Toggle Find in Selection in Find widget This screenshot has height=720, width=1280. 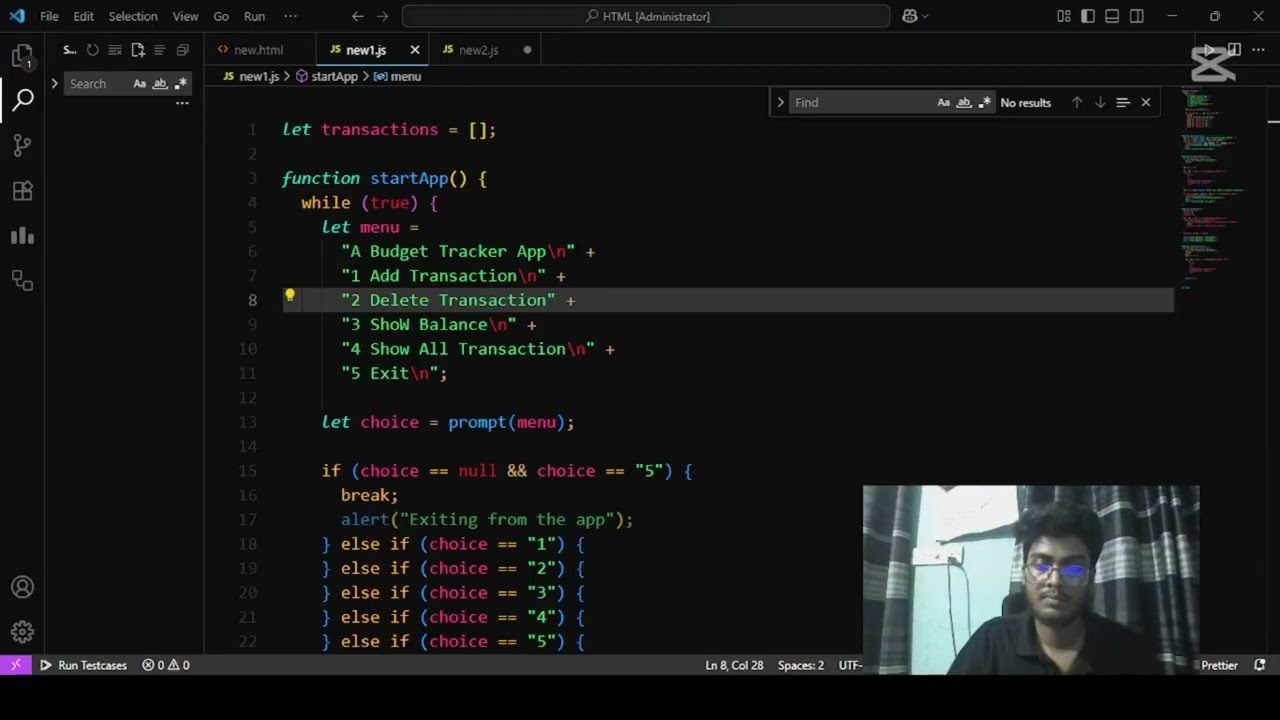point(1123,102)
